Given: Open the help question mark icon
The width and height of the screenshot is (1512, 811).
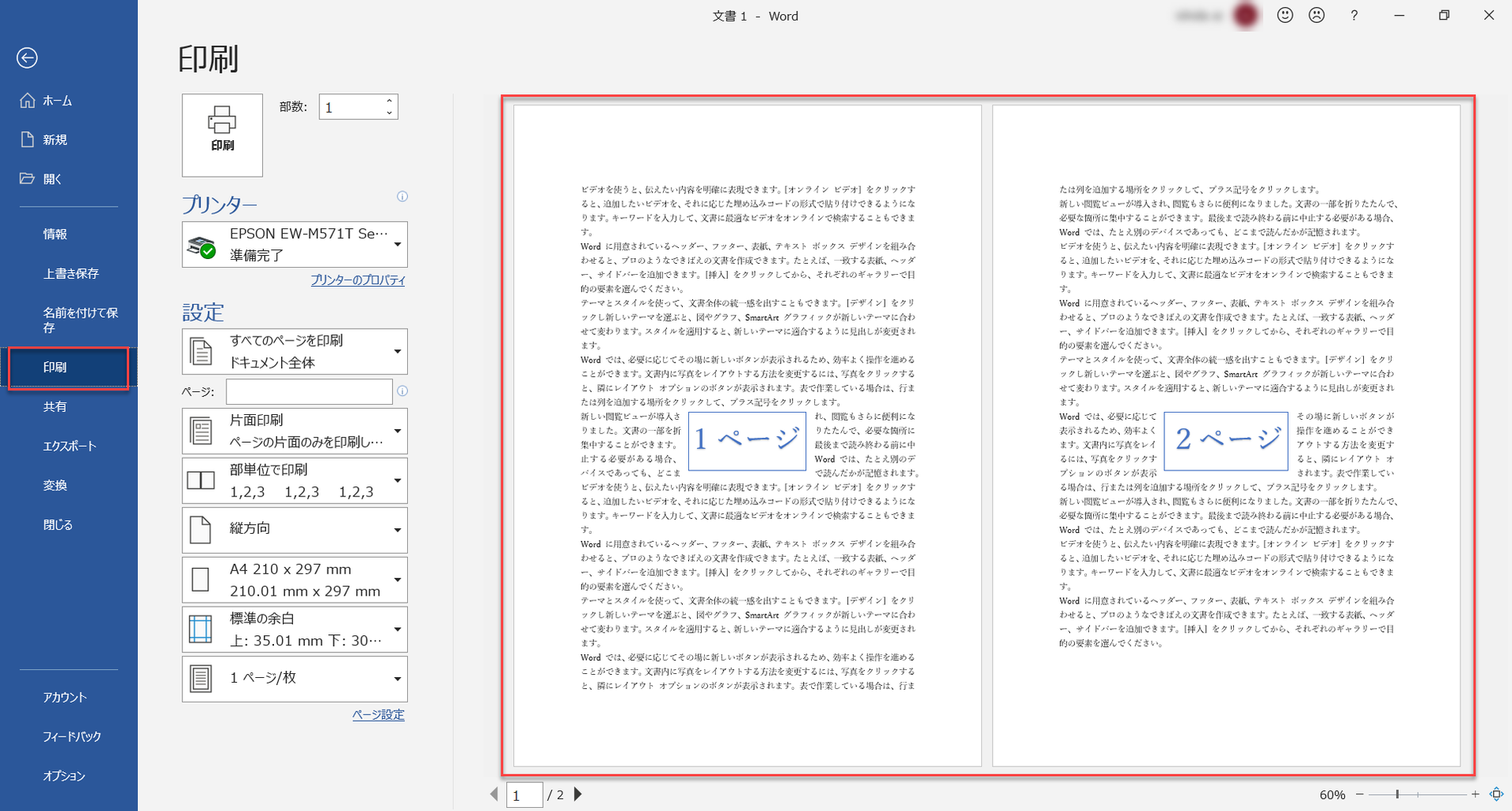Looking at the screenshot, I should click(1354, 16).
